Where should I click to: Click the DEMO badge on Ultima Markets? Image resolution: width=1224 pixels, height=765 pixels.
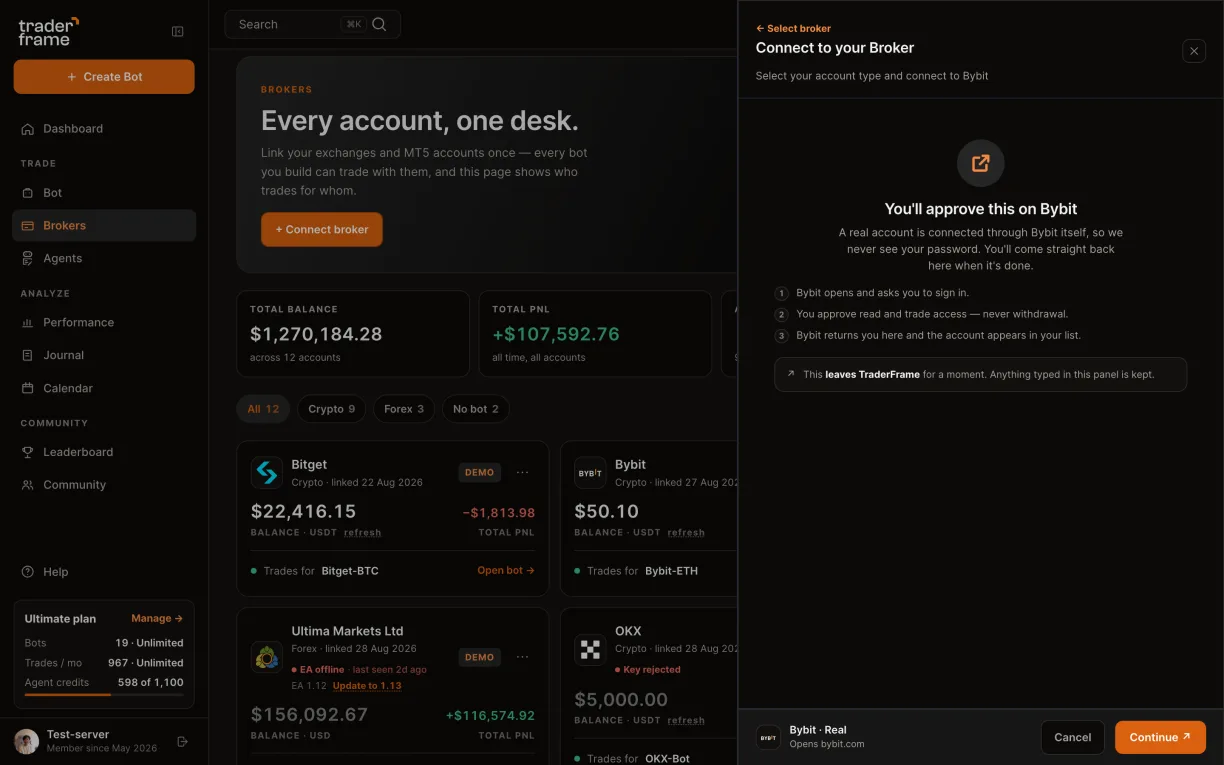coord(479,657)
